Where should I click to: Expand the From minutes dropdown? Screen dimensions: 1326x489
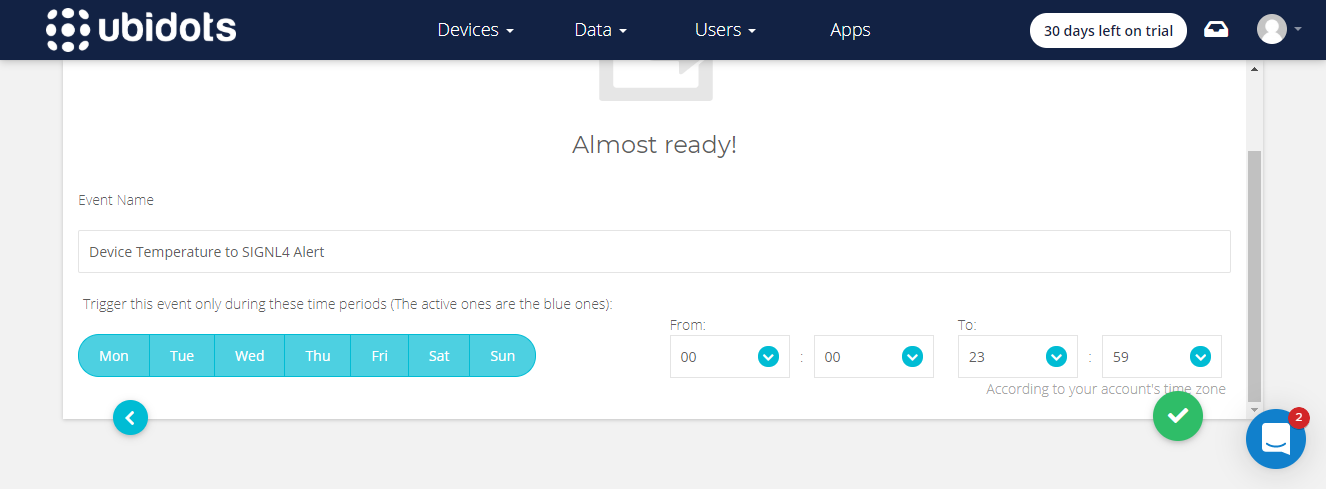[x=874, y=357]
